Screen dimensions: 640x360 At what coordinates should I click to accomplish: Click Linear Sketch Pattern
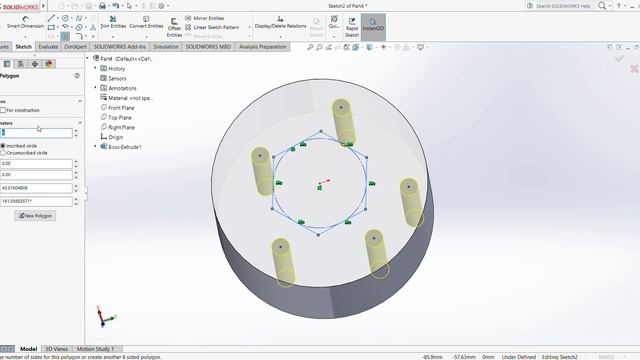pyautogui.click(x=212, y=27)
